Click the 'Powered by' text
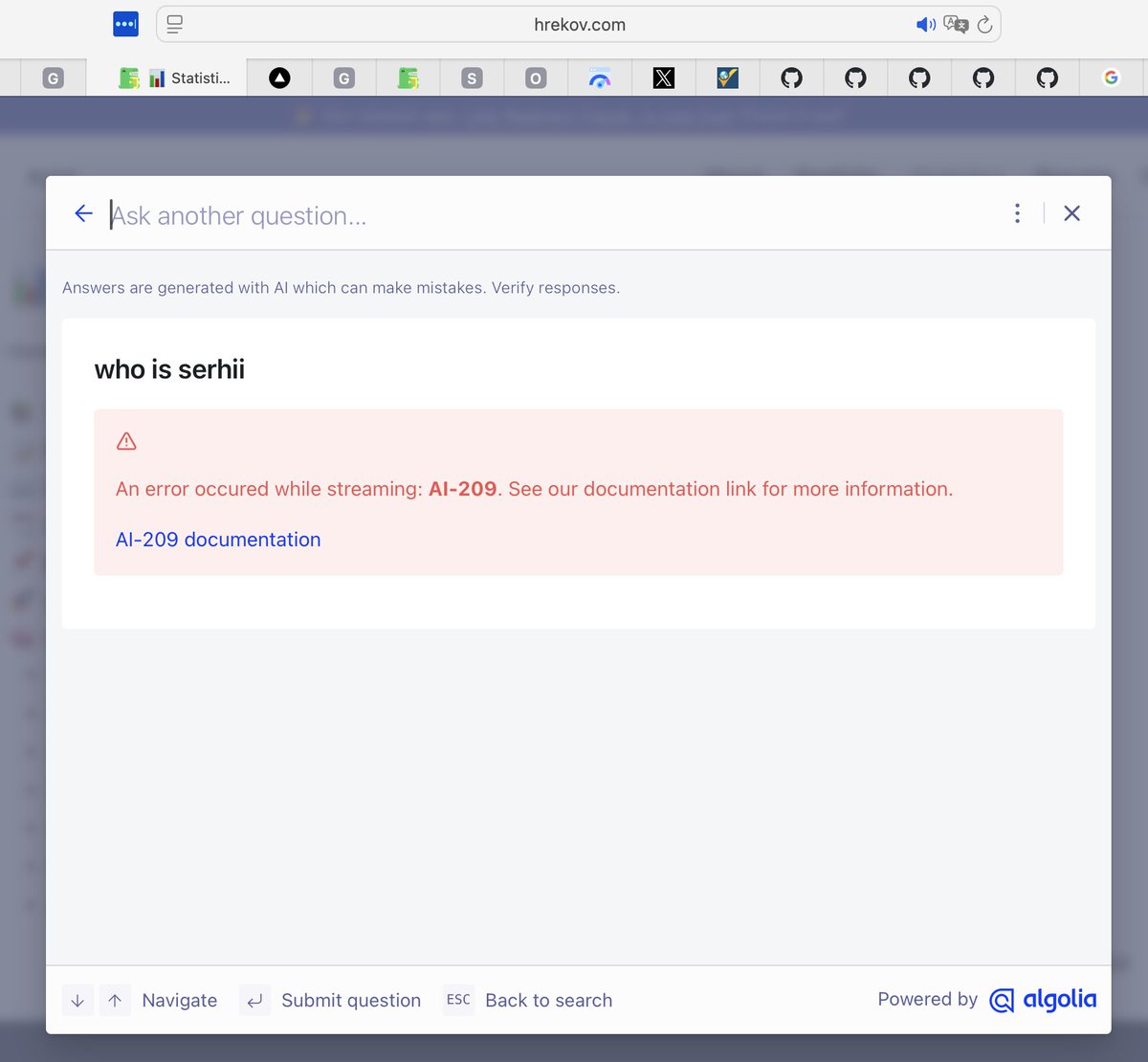The image size is (1148, 1062). (928, 1000)
